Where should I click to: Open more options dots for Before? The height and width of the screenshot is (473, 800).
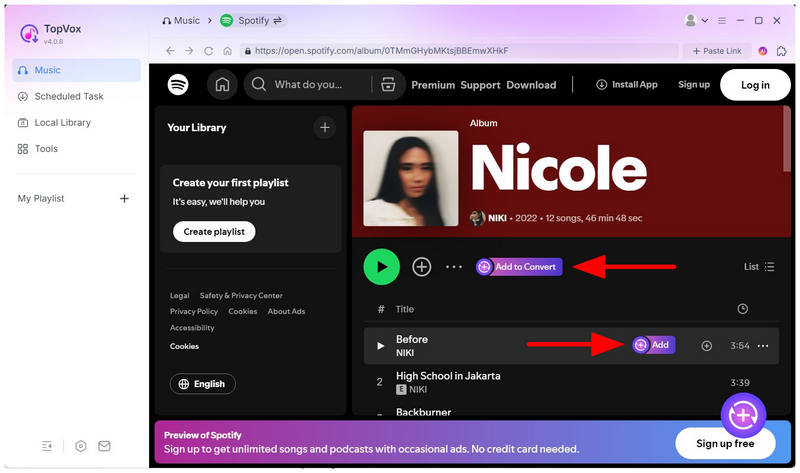(x=763, y=346)
